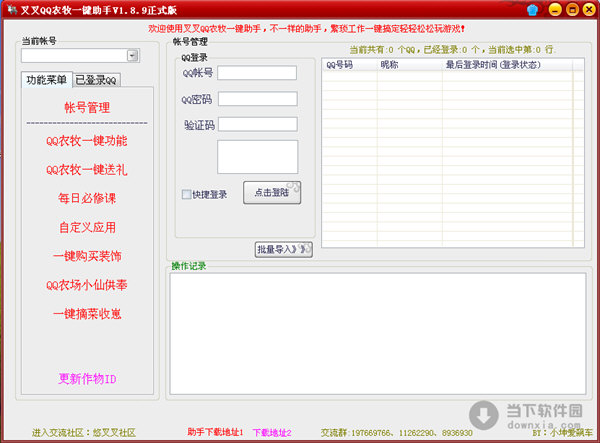Click the 点击登陆 button
Image resolution: width=600 pixels, height=443 pixels.
[271, 192]
